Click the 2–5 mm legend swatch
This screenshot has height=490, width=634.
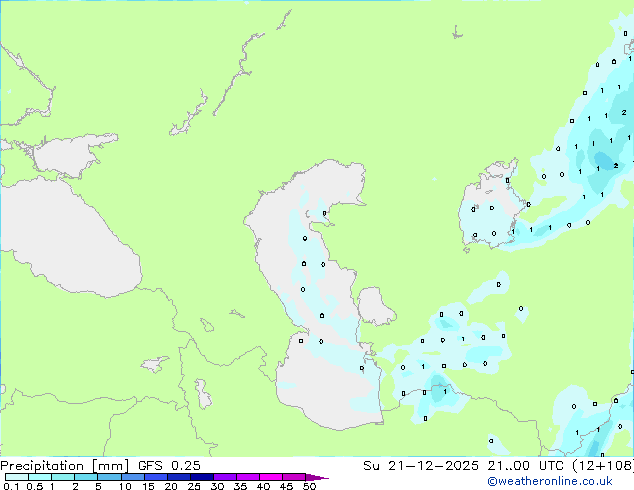86,477
